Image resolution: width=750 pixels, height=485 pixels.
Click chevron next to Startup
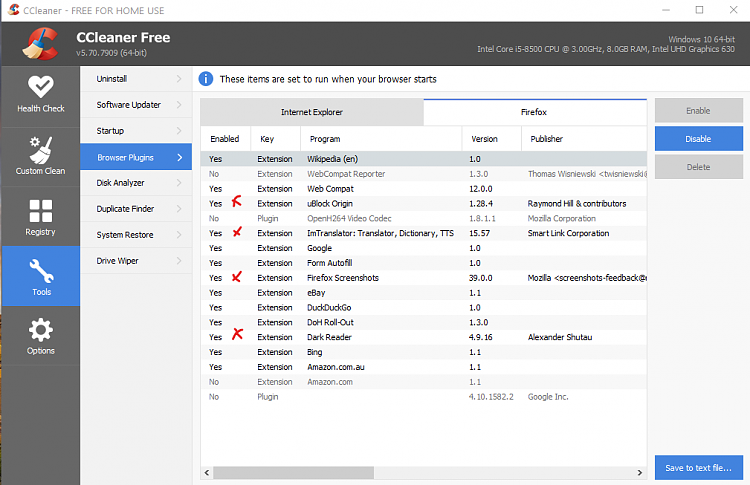coord(179,131)
